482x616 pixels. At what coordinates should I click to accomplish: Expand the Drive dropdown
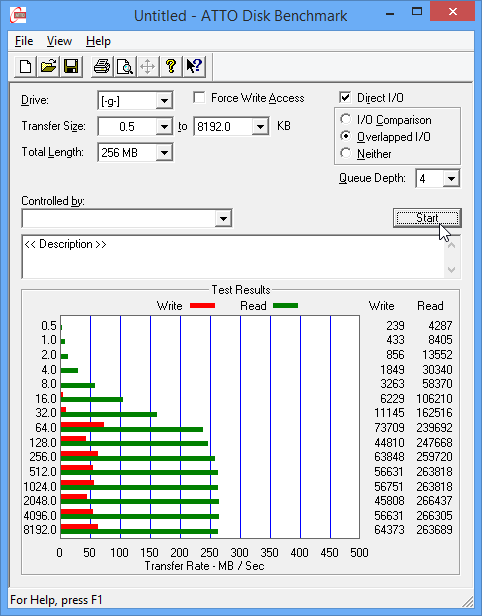[164, 101]
